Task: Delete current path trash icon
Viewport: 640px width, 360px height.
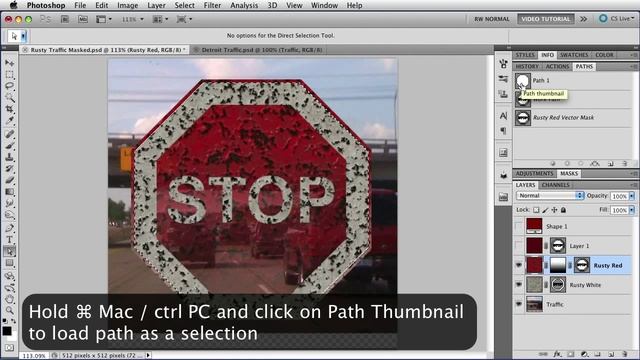Action: coord(624,163)
